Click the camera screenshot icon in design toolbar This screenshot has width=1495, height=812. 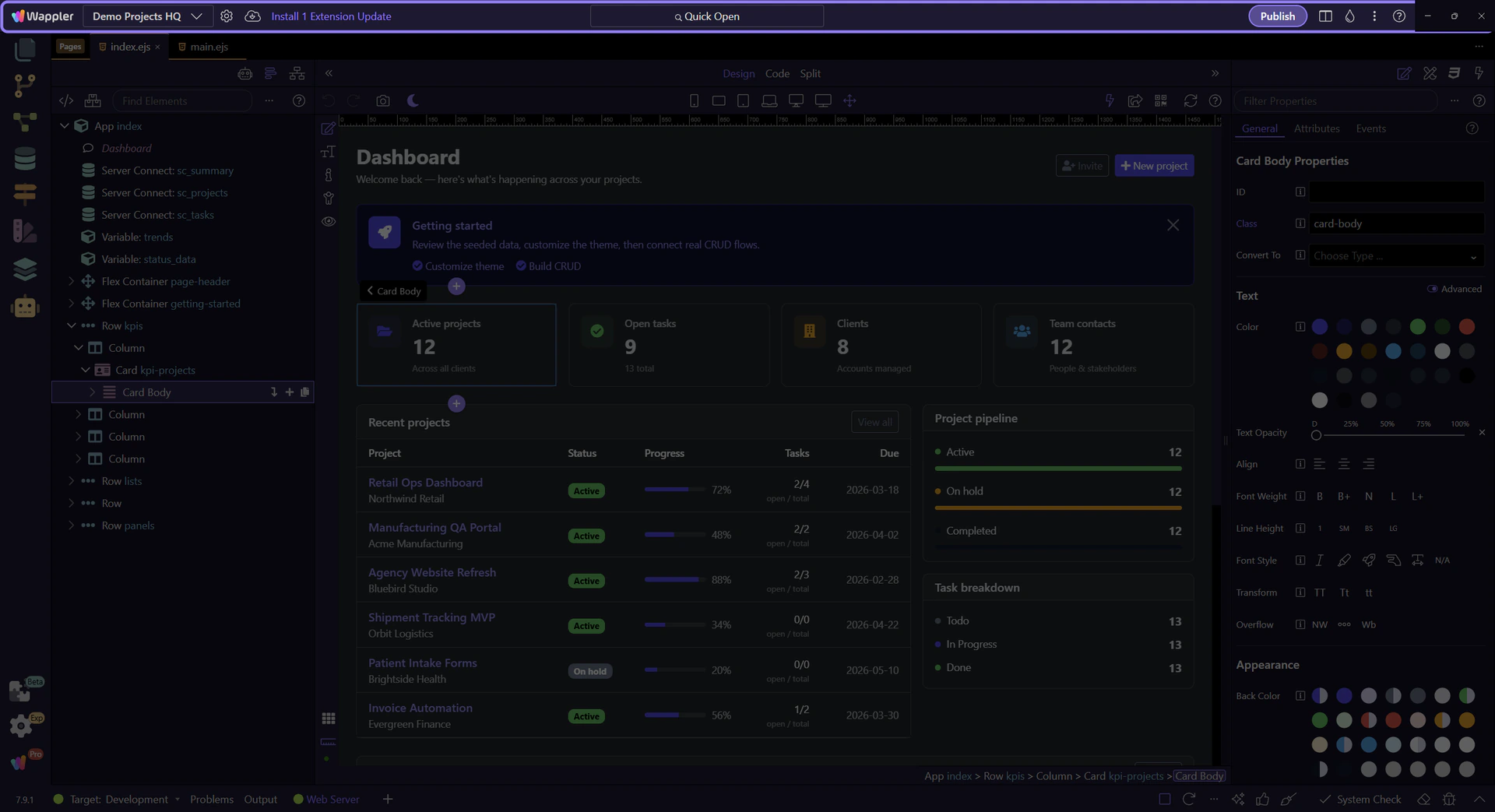pyautogui.click(x=383, y=100)
